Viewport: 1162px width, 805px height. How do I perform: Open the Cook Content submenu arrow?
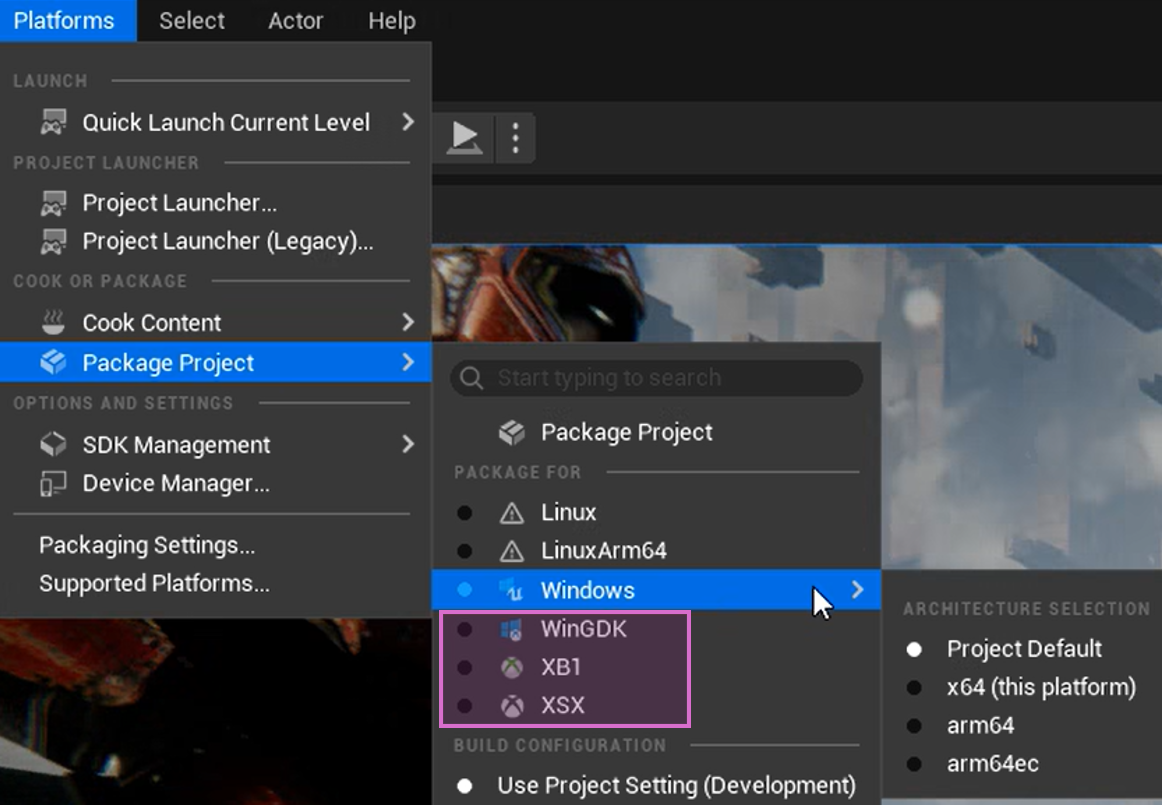tap(408, 322)
